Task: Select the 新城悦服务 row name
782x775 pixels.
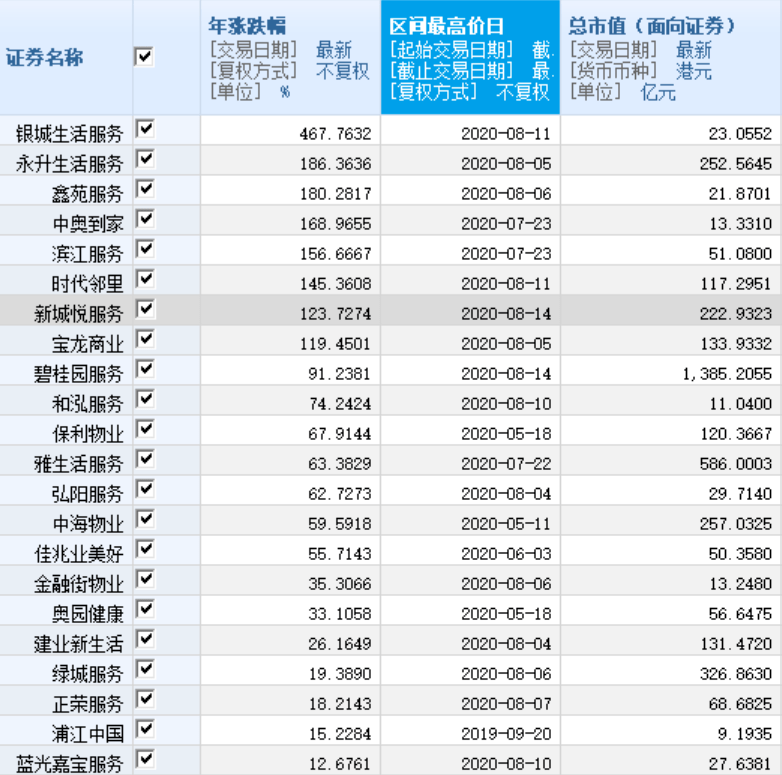Action: click(x=67, y=311)
